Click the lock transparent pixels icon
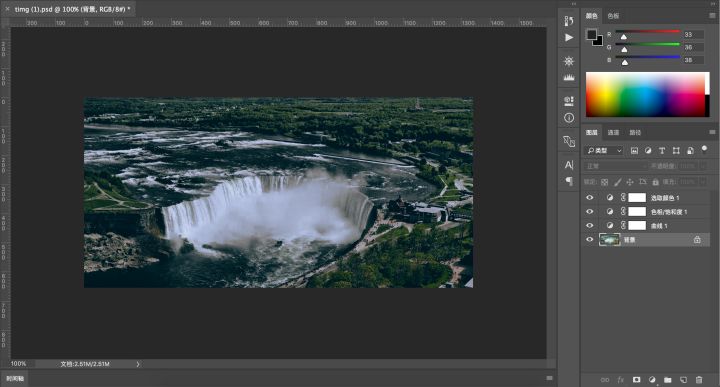The width and height of the screenshot is (720, 387). coord(605,182)
